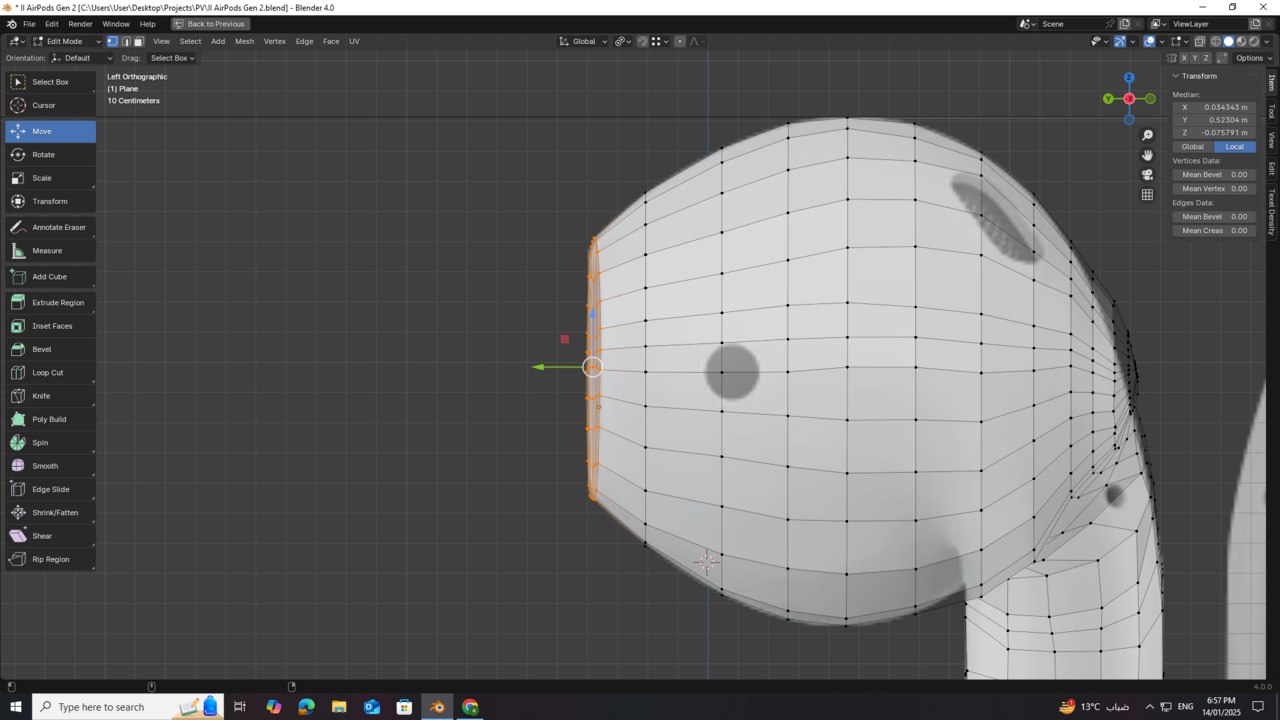The width and height of the screenshot is (1280, 720).
Task: Open the overlays dropdown arrow
Action: coord(1162,41)
